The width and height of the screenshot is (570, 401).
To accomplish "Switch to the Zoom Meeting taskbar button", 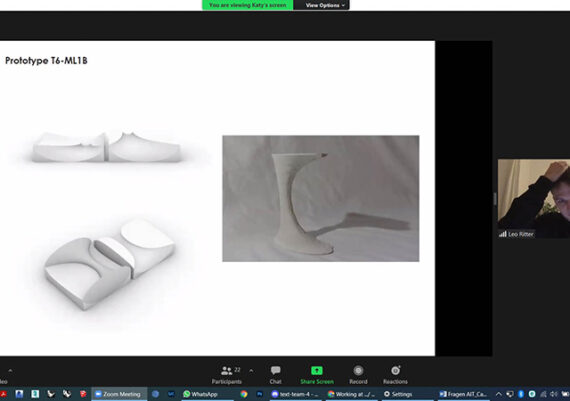I will (119, 394).
